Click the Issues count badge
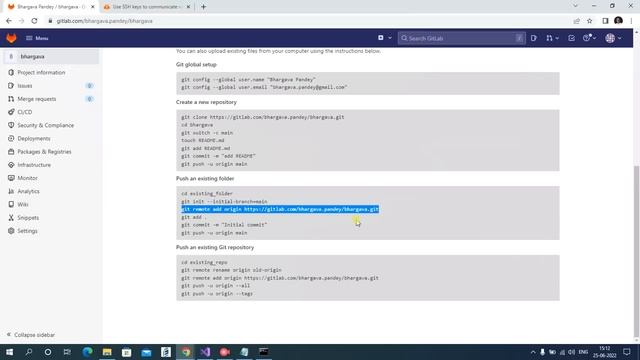 (89, 86)
